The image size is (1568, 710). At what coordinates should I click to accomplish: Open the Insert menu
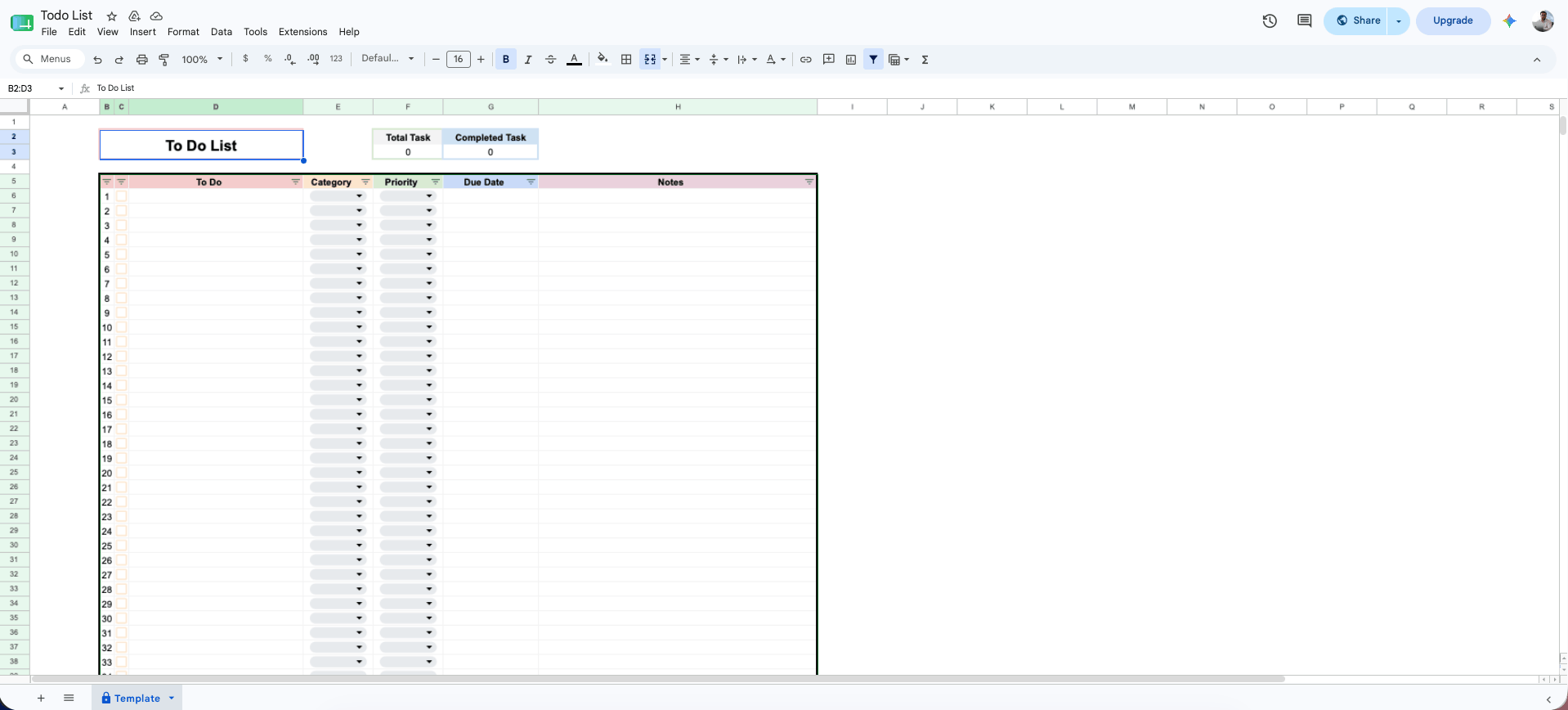pyautogui.click(x=143, y=32)
